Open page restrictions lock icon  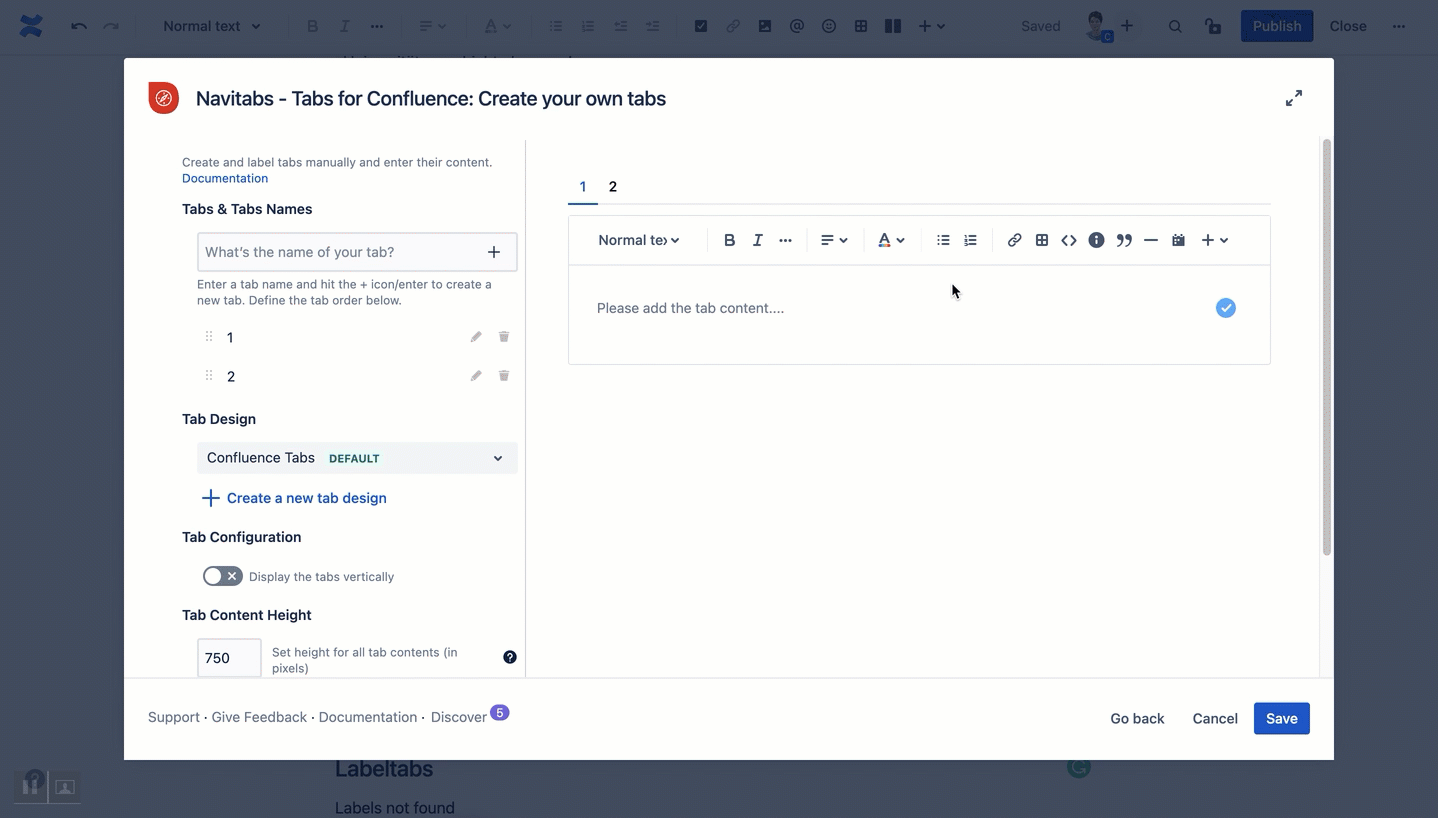1213,26
